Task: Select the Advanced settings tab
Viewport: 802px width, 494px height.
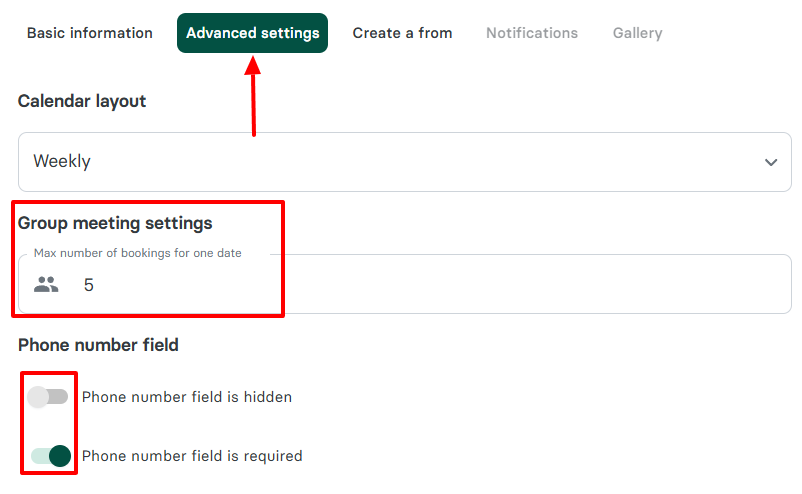Action: coord(253,33)
